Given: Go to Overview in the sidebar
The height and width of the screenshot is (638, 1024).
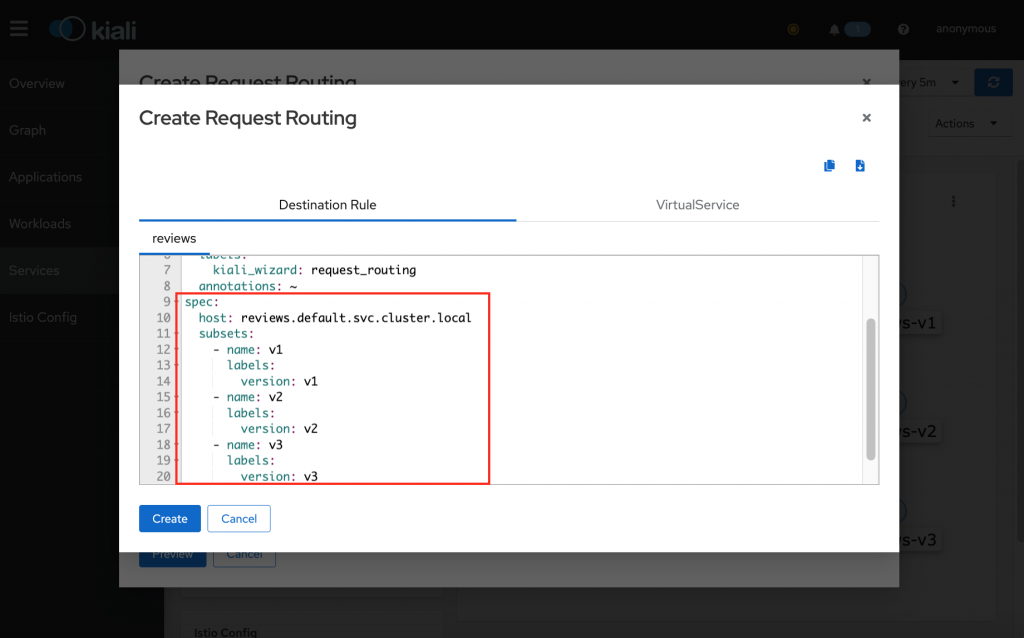Looking at the screenshot, I should [x=37, y=84].
